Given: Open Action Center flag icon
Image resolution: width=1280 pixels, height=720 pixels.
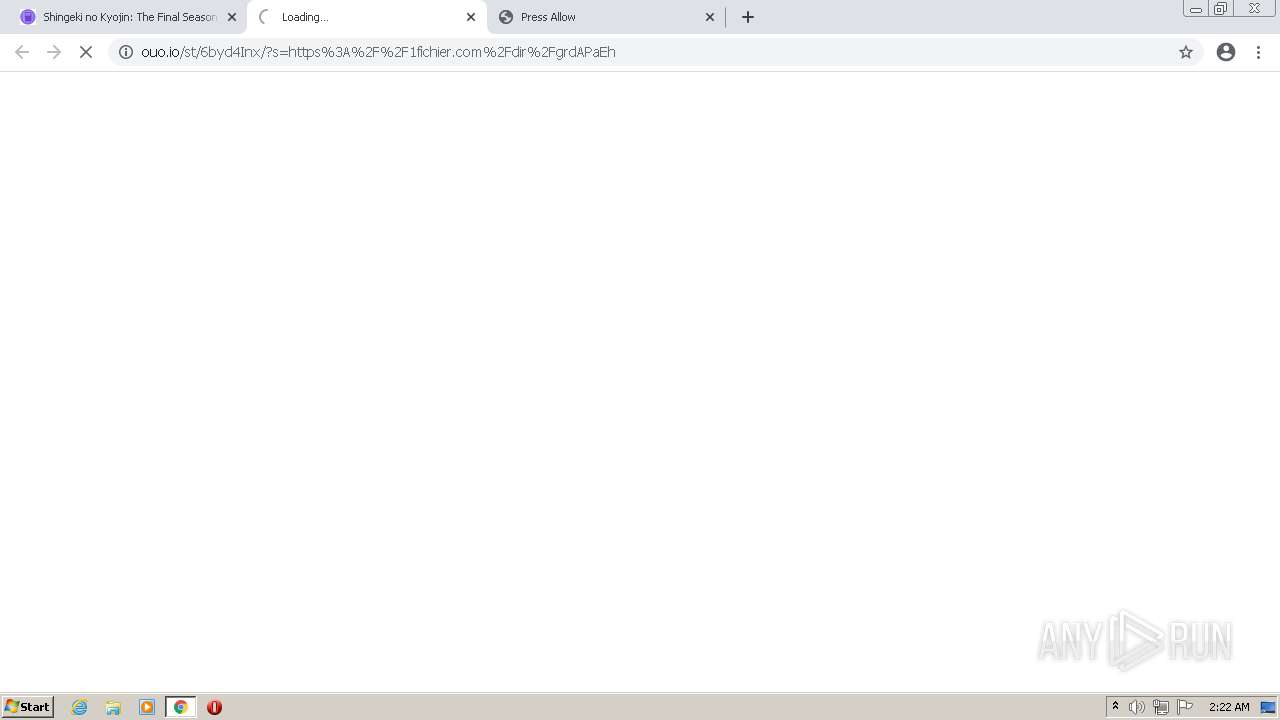Looking at the screenshot, I should point(1185,707).
